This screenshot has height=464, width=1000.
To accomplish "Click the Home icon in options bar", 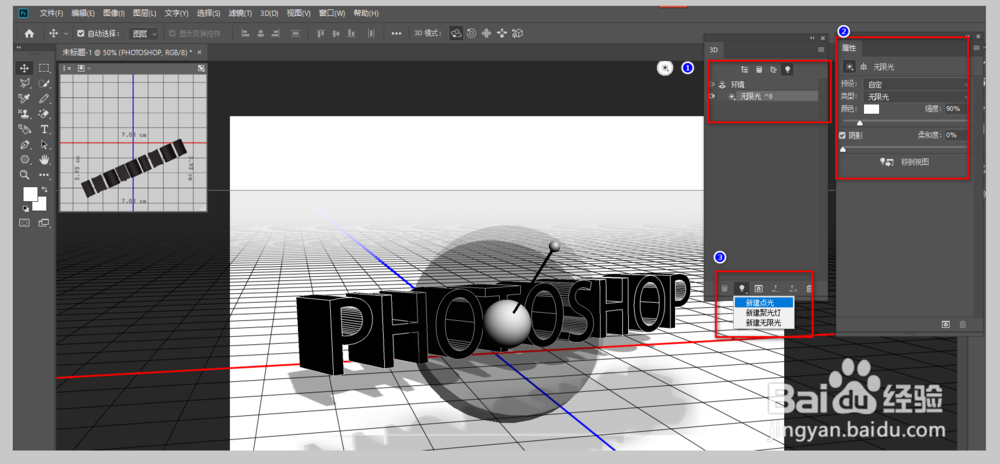I will [x=29, y=33].
